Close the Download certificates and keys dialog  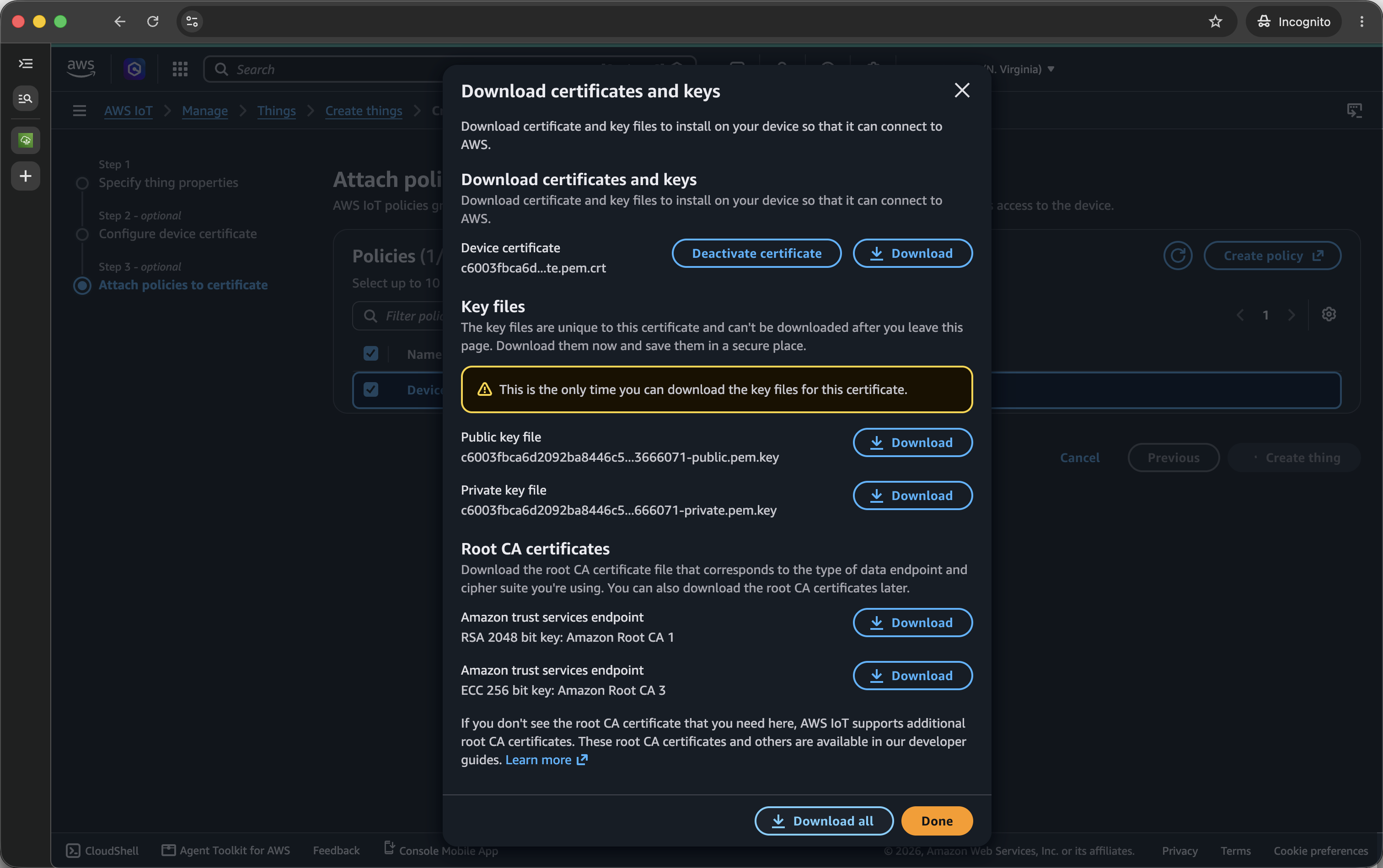962,90
